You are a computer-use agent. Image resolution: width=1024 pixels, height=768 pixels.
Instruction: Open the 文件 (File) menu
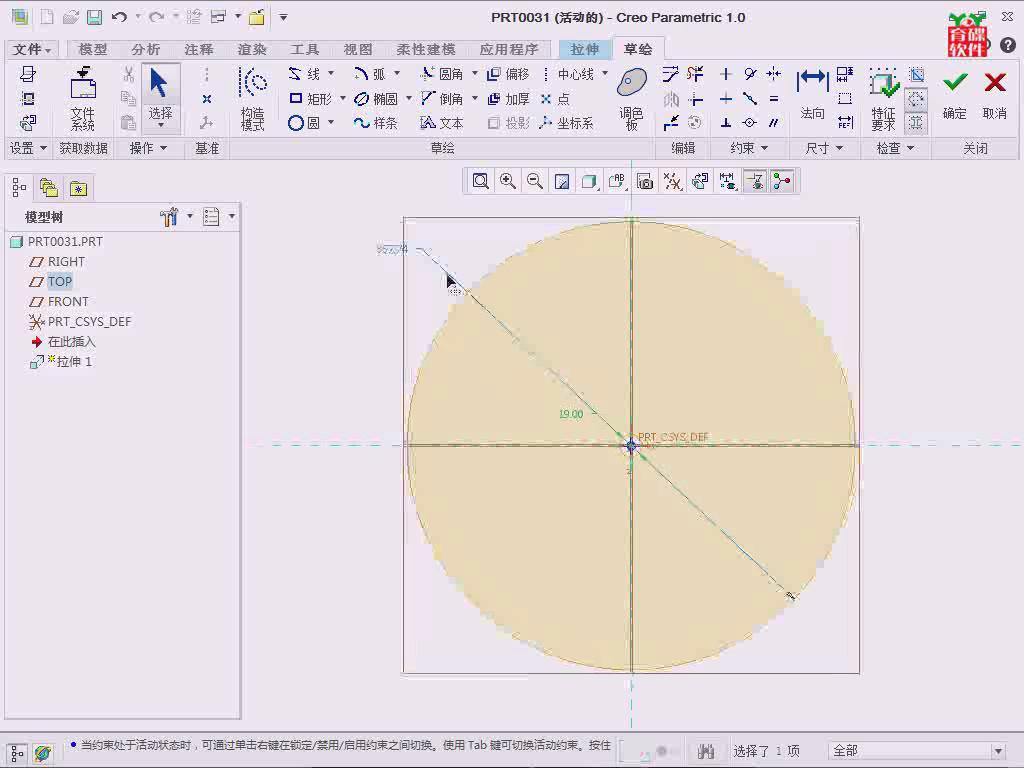(x=31, y=49)
